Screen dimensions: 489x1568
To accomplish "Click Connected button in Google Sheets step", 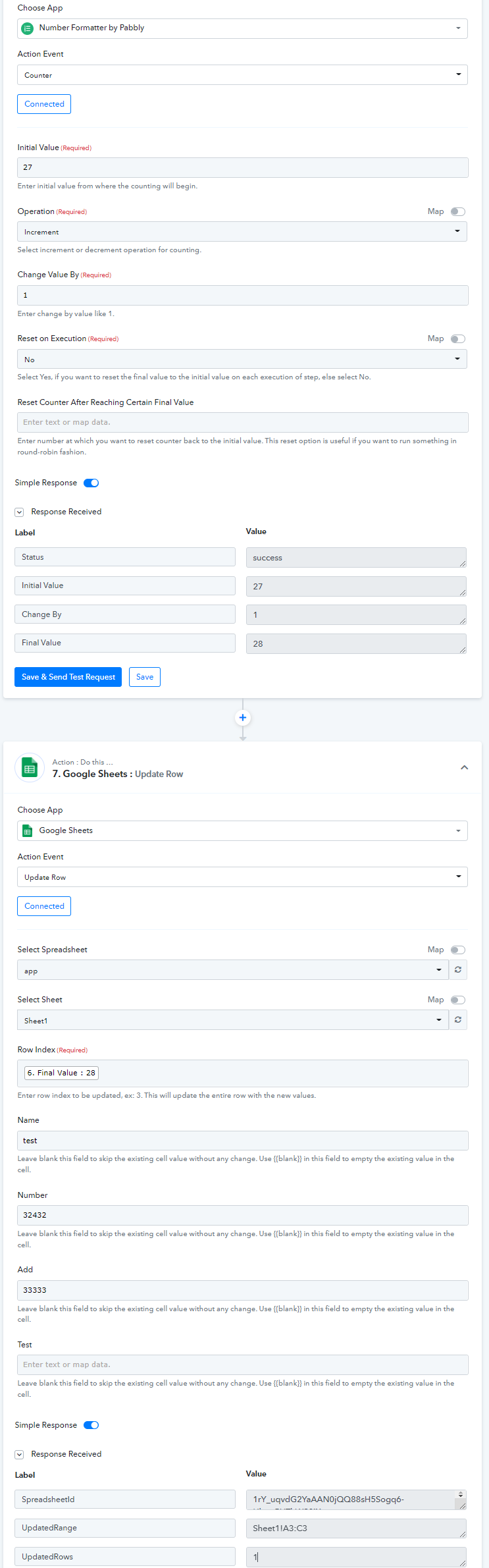I will click(44, 906).
